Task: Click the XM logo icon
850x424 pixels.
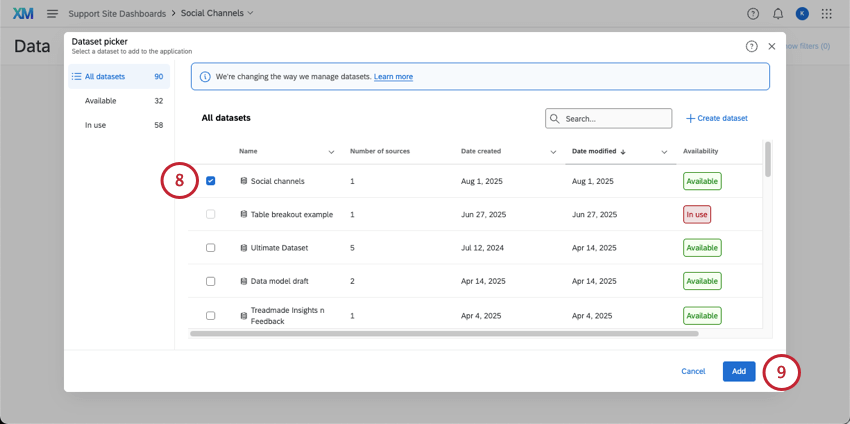Action: coord(22,13)
